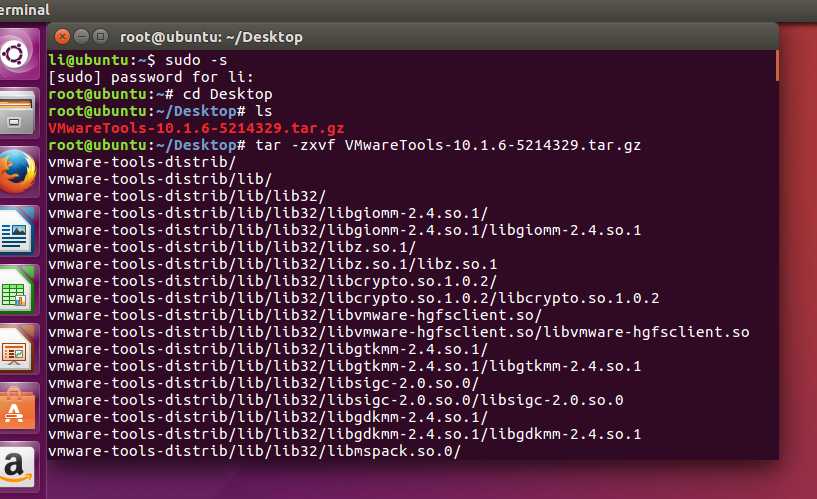This screenshot has height=499, width=817.
Task: Open LibreOffice Writer from the launcher
Action: click(x=17, y=231)
